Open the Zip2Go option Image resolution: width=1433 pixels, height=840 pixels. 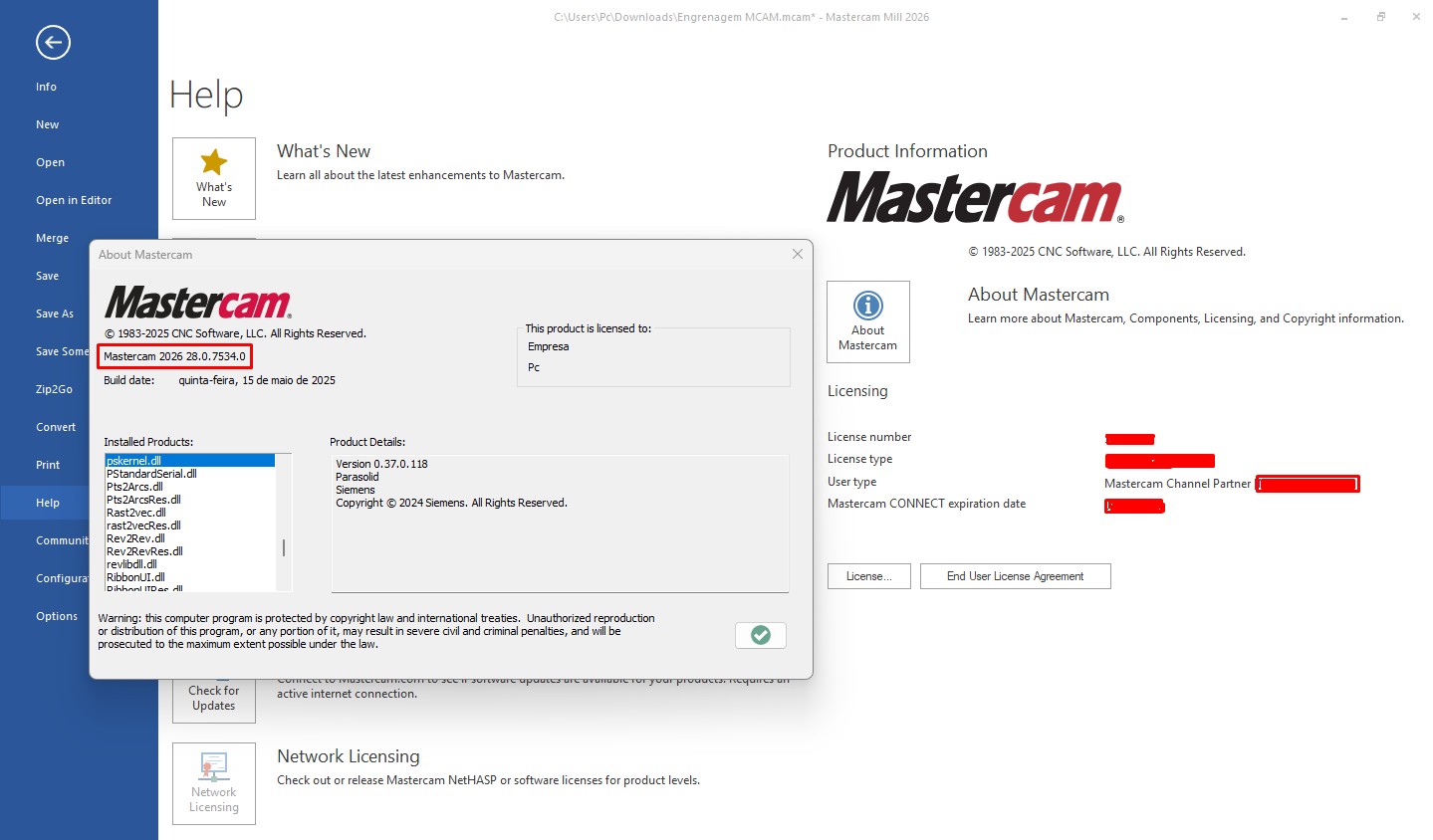[x=54, y=389]
